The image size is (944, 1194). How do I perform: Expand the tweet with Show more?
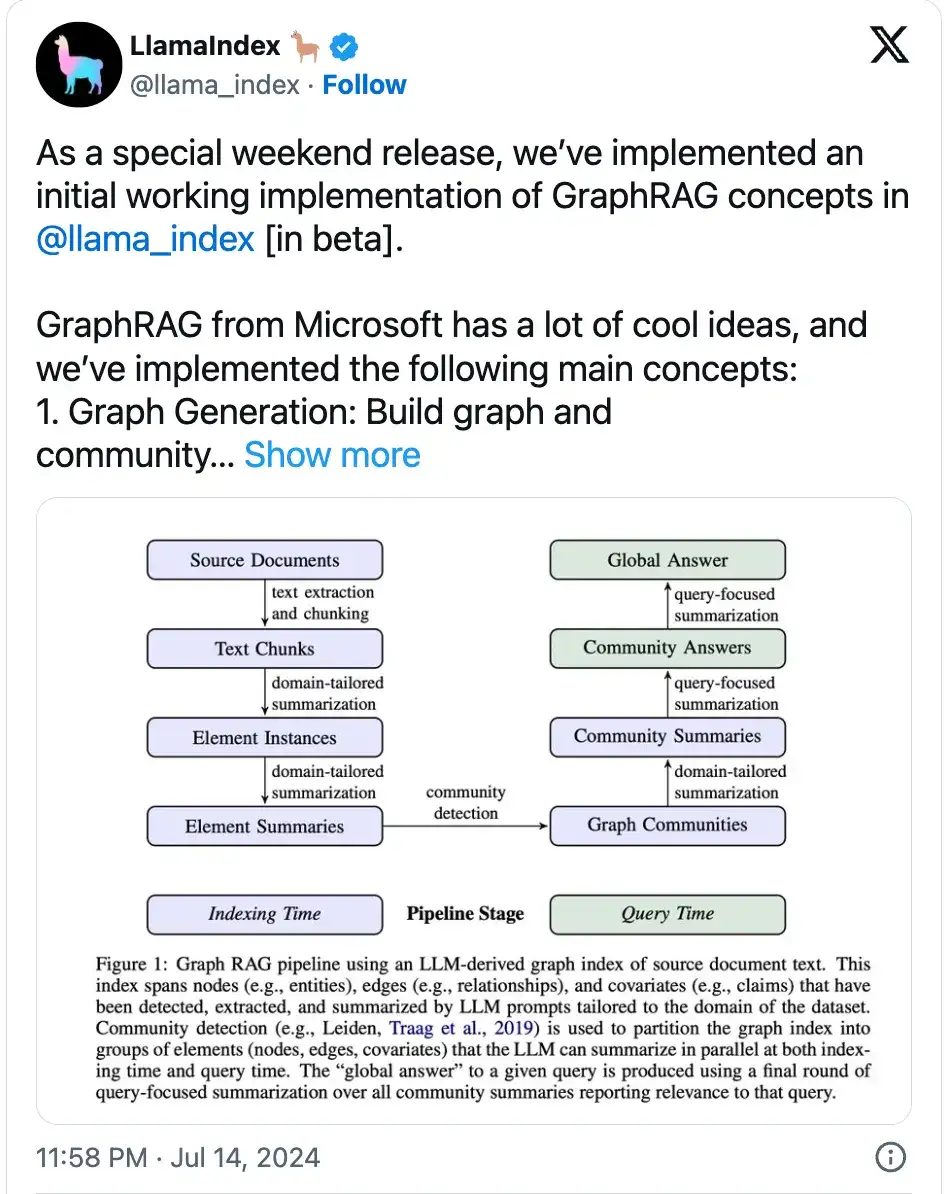coord(332,455)
